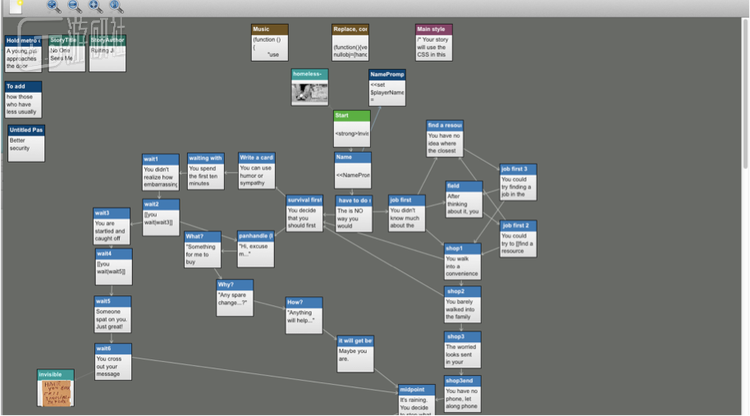The width and height of the screenshot is (750, 416).
Task: Select the green Start passage
Action: [x=352, y=129]
